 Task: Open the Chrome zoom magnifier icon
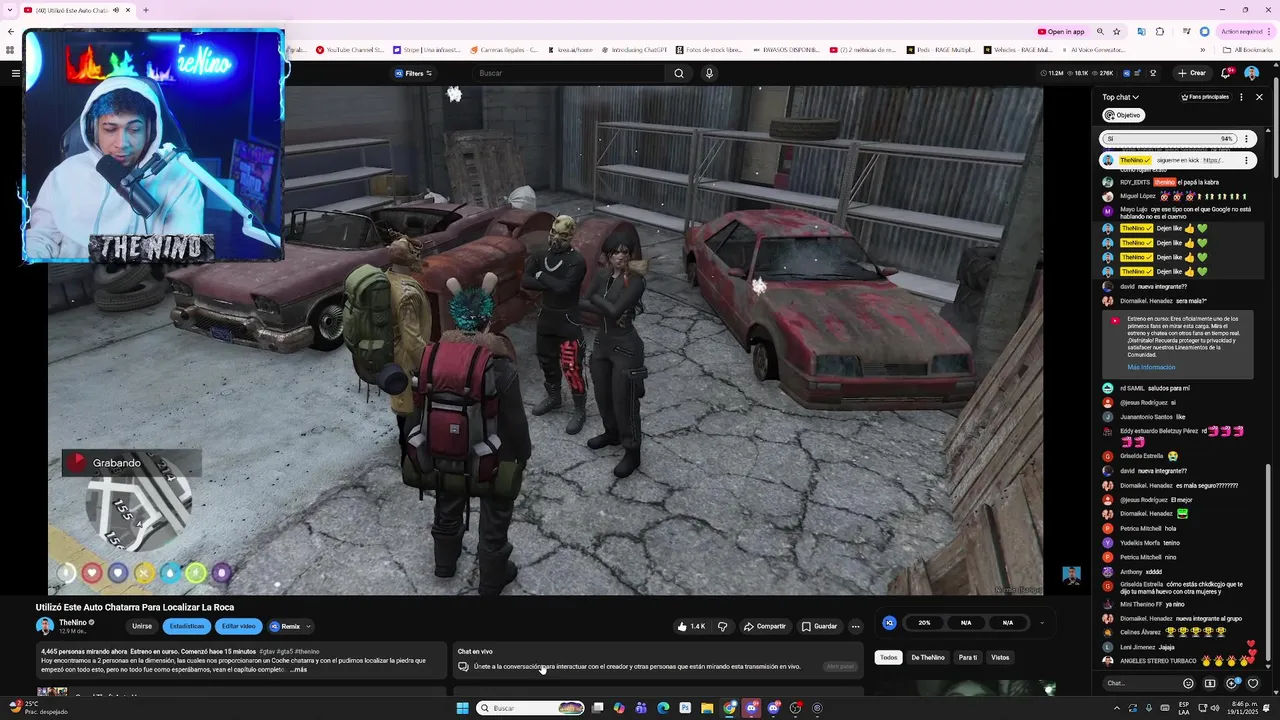pyautogui.click(x=1100, y=31)
